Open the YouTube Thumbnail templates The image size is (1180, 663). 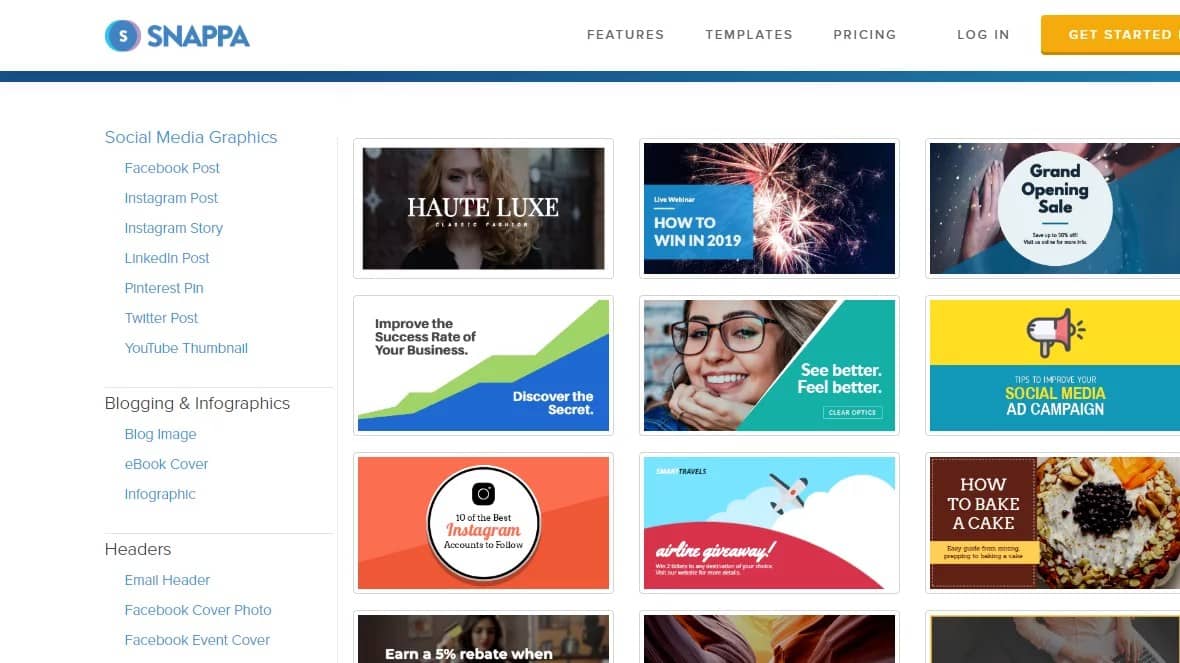[186, 348]
